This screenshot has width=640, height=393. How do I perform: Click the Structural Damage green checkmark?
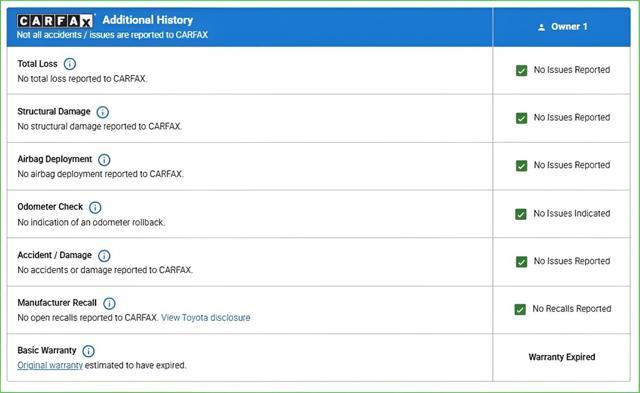click(521, 118)
